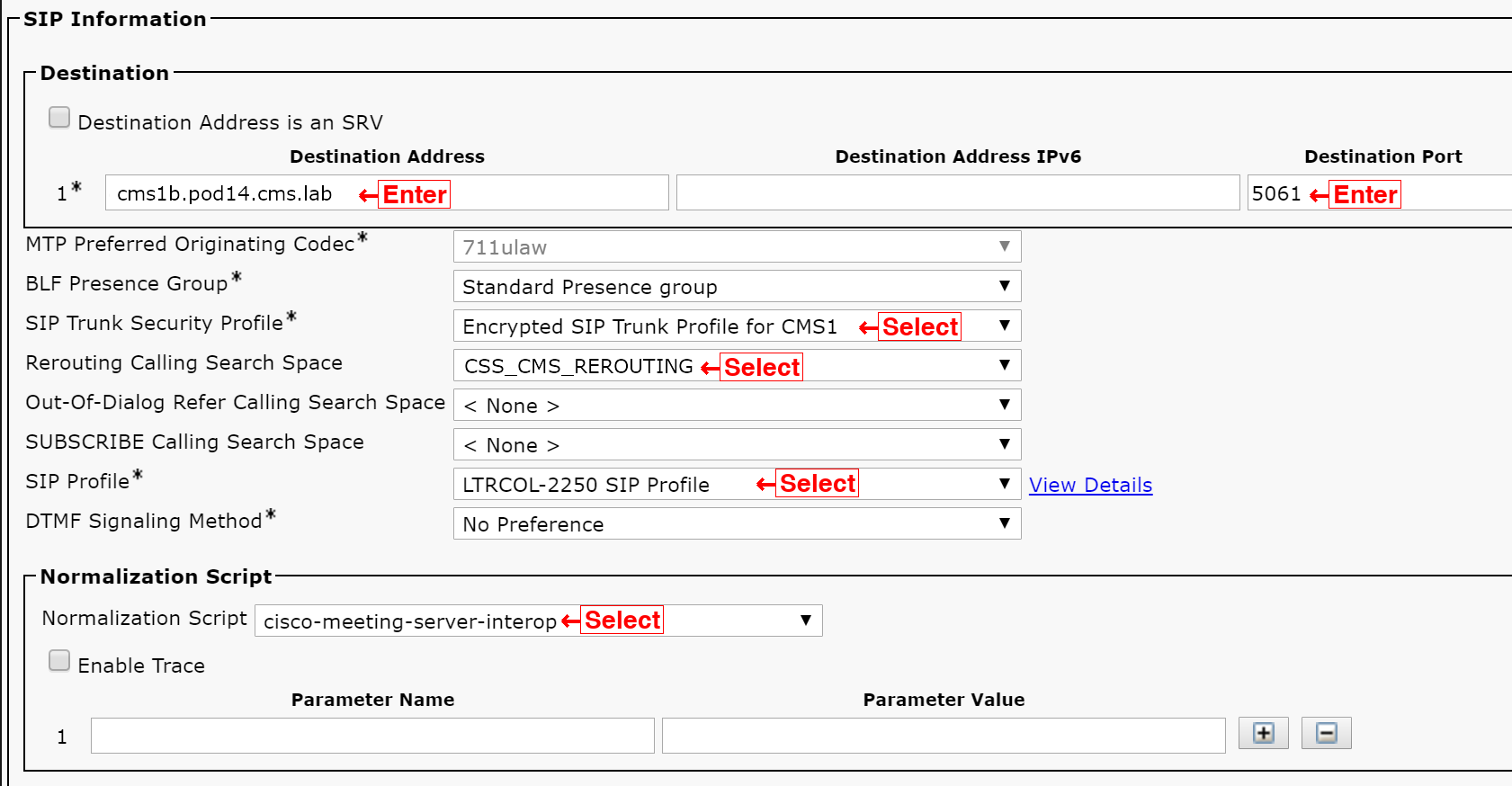Focus the Destination Address IPv6 field

click(958, 192)
